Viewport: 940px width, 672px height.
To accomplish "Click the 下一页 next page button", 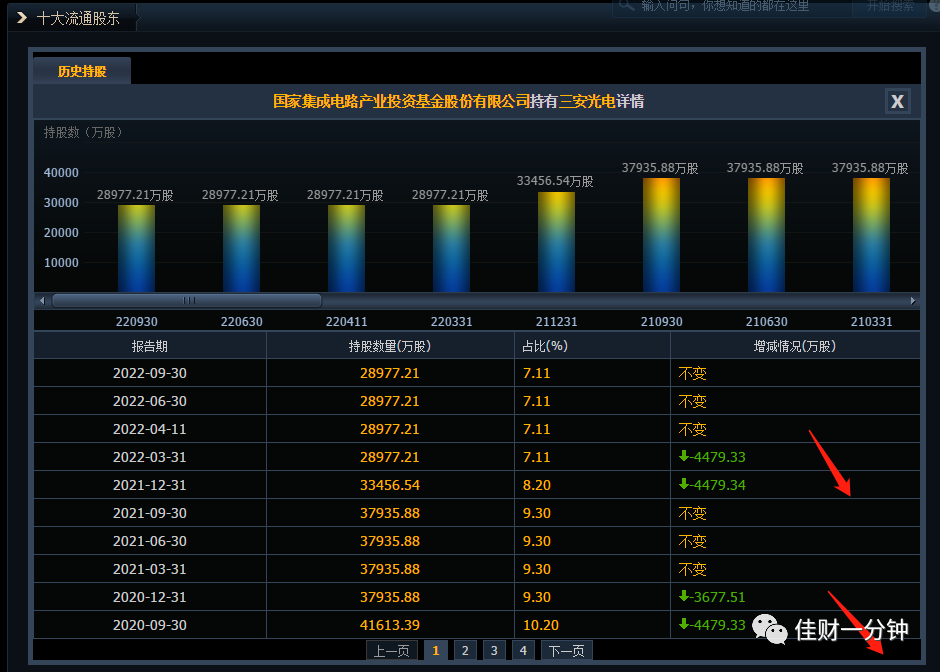I will pyautogui.click(x=567, y=650).
